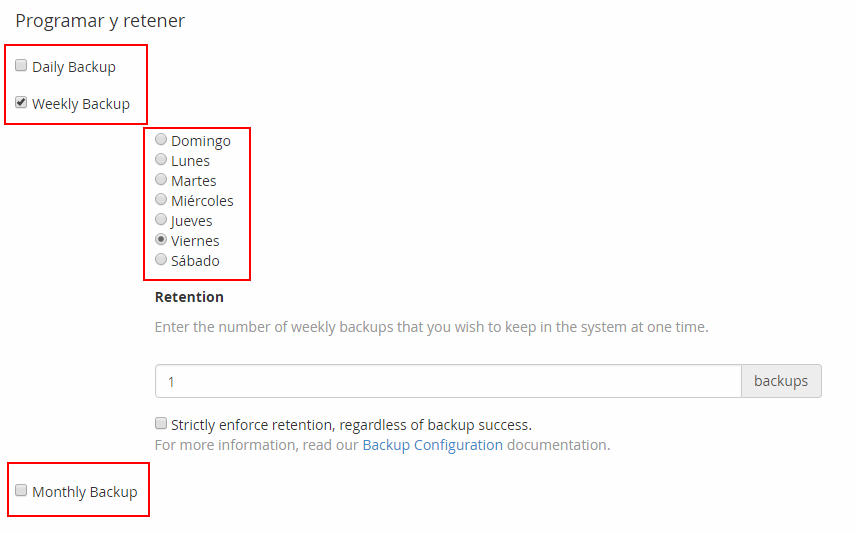Enable the Daily Backup checkbox
The image size is (856, 533).
tap(21, 66)
